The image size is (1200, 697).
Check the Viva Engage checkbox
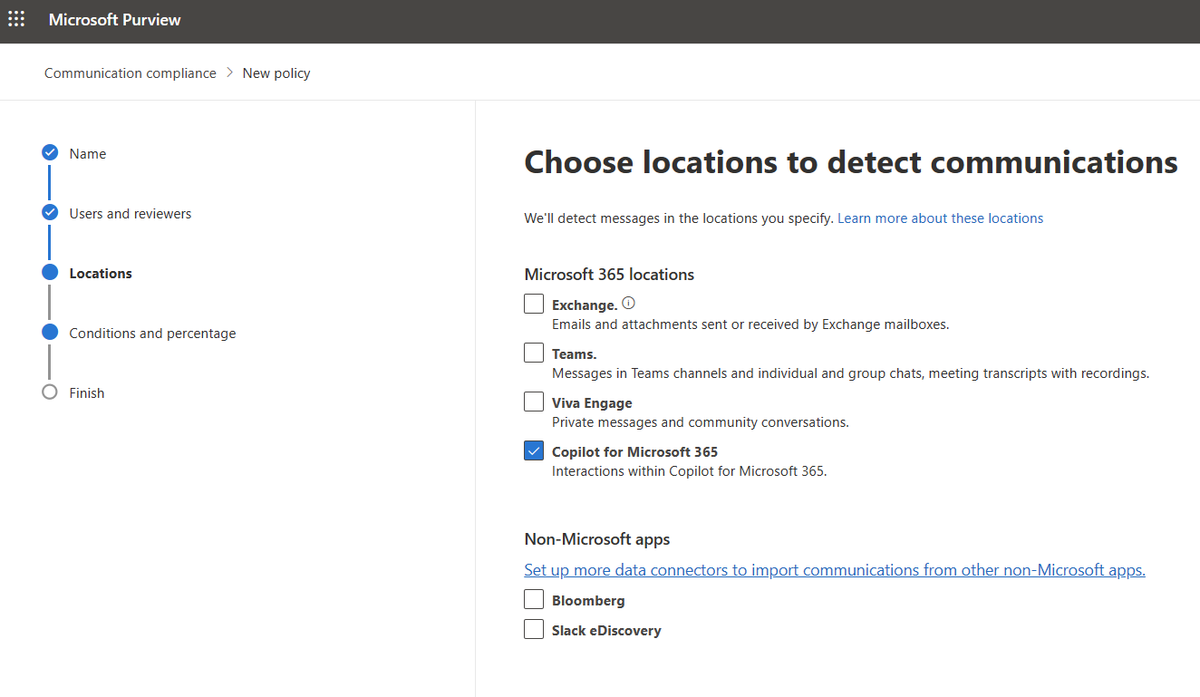534,401
